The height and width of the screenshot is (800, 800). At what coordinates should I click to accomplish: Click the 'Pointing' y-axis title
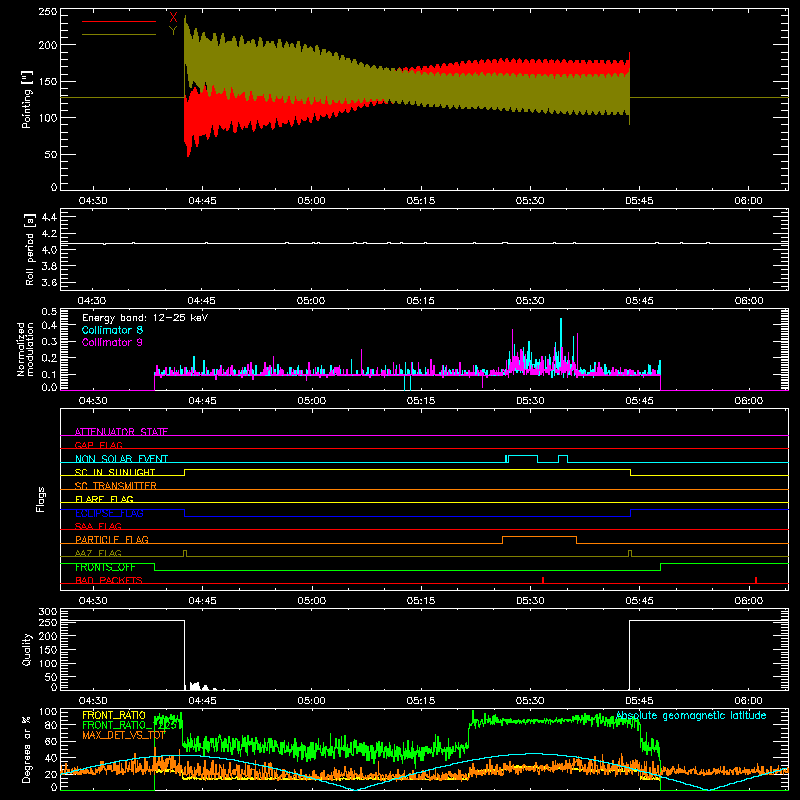tap(27, 100)
